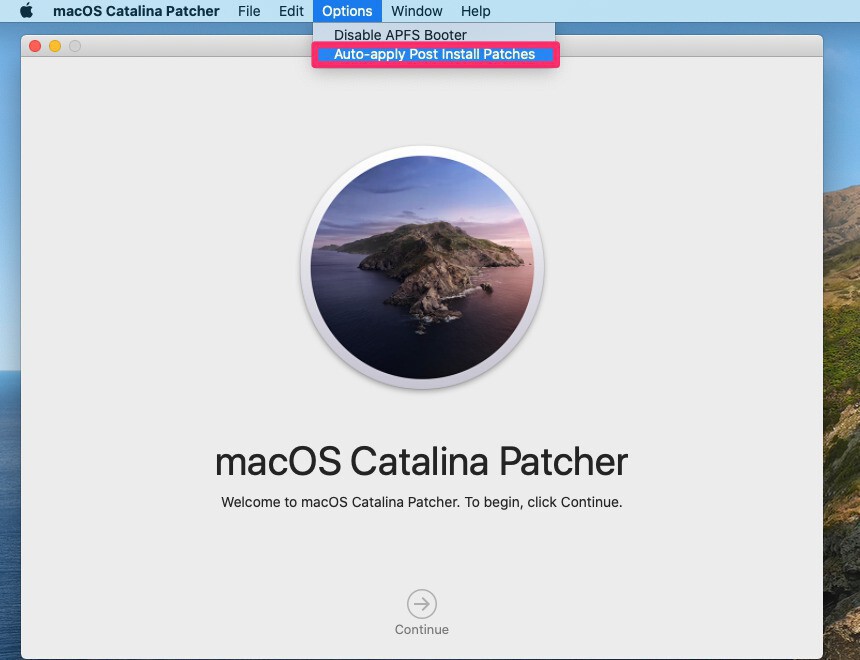This screenshot has width=860, height=660.
Task: Open the File menu
Action: coord(249,11)
